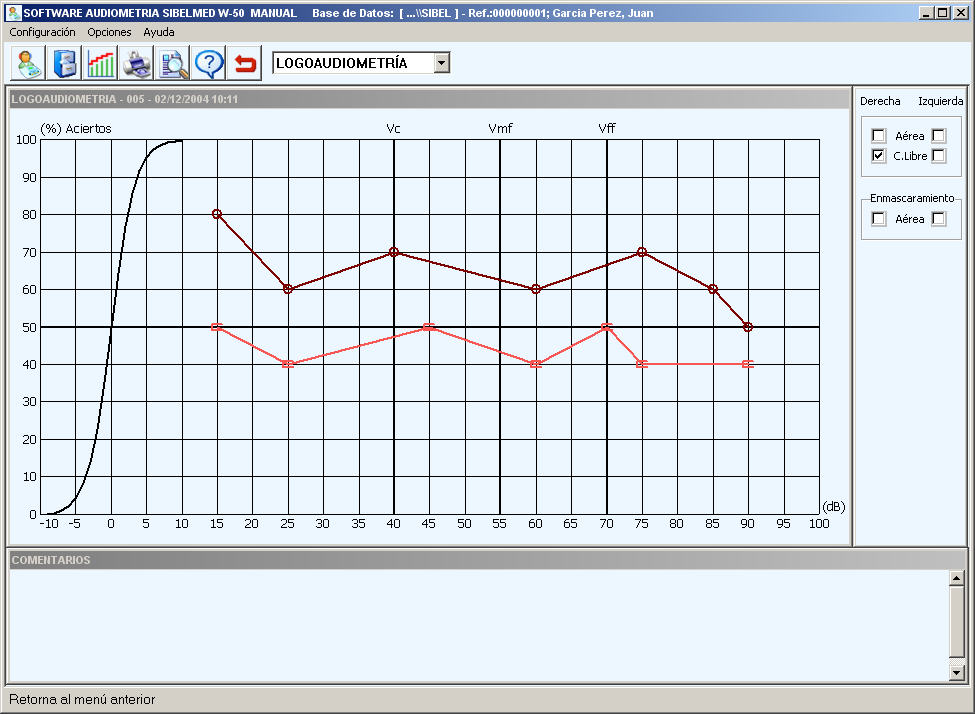Click light red marker at 45 dB, 50%
Screen dimensions: 975x714
(x=428, y=327)
